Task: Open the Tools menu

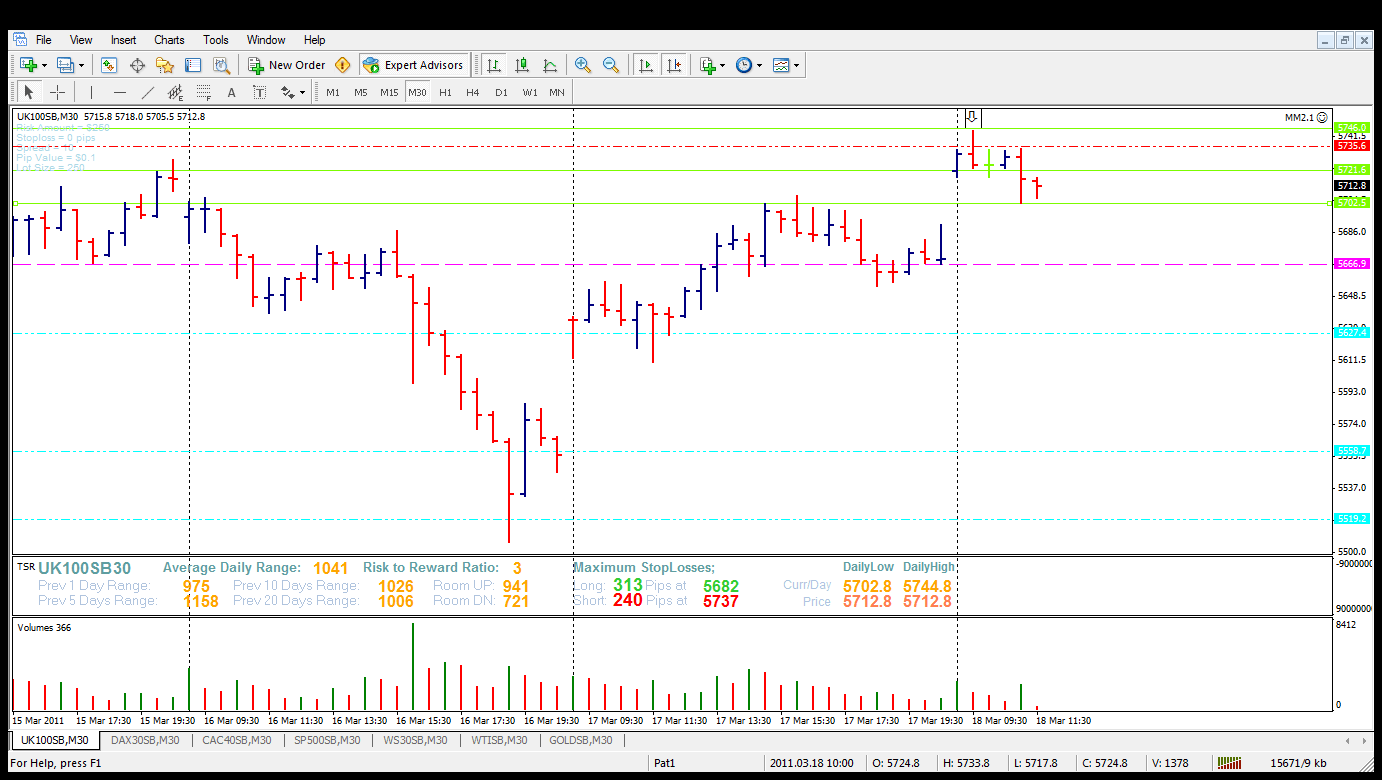Action: (216, 40)
